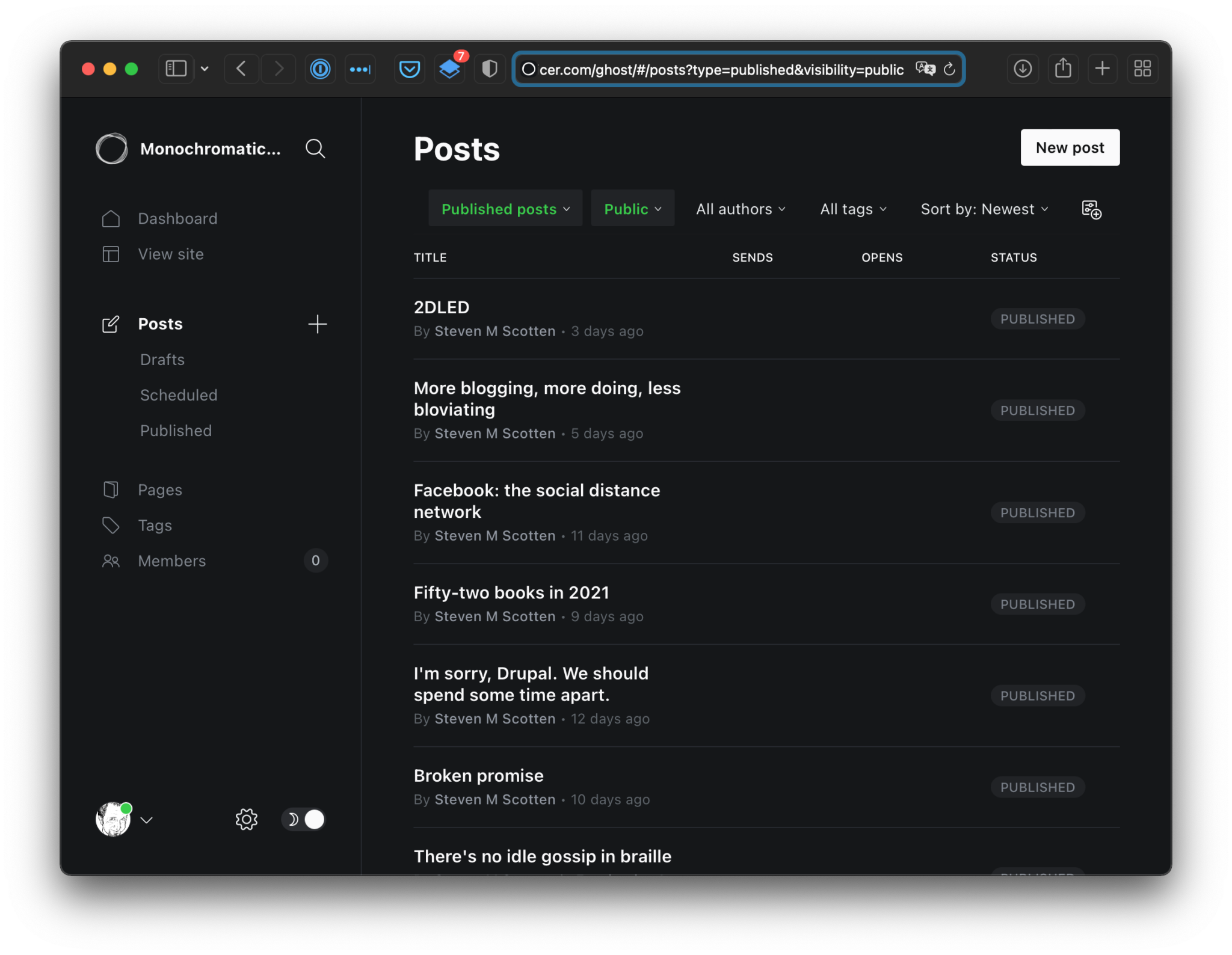Click PUBLISHED badge on Fifty-two books row
Image resolution: width=1232 pixels, height=955 pixels.
pos(1038,604)
